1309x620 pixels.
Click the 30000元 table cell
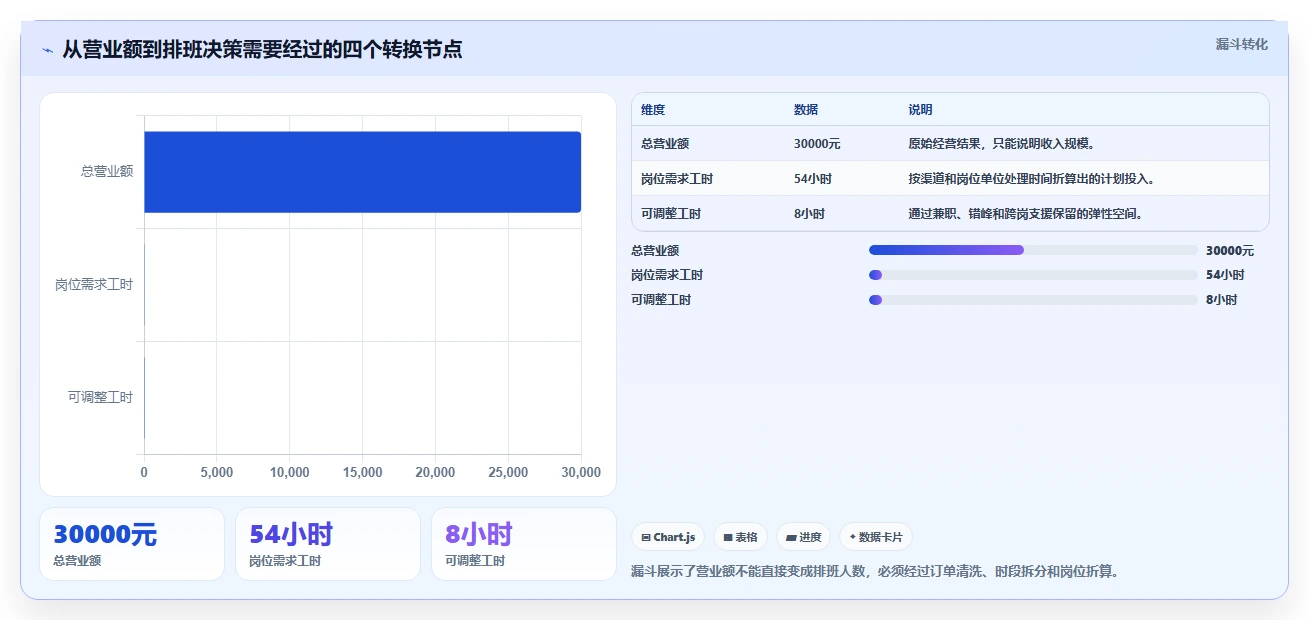click(817, 144)
